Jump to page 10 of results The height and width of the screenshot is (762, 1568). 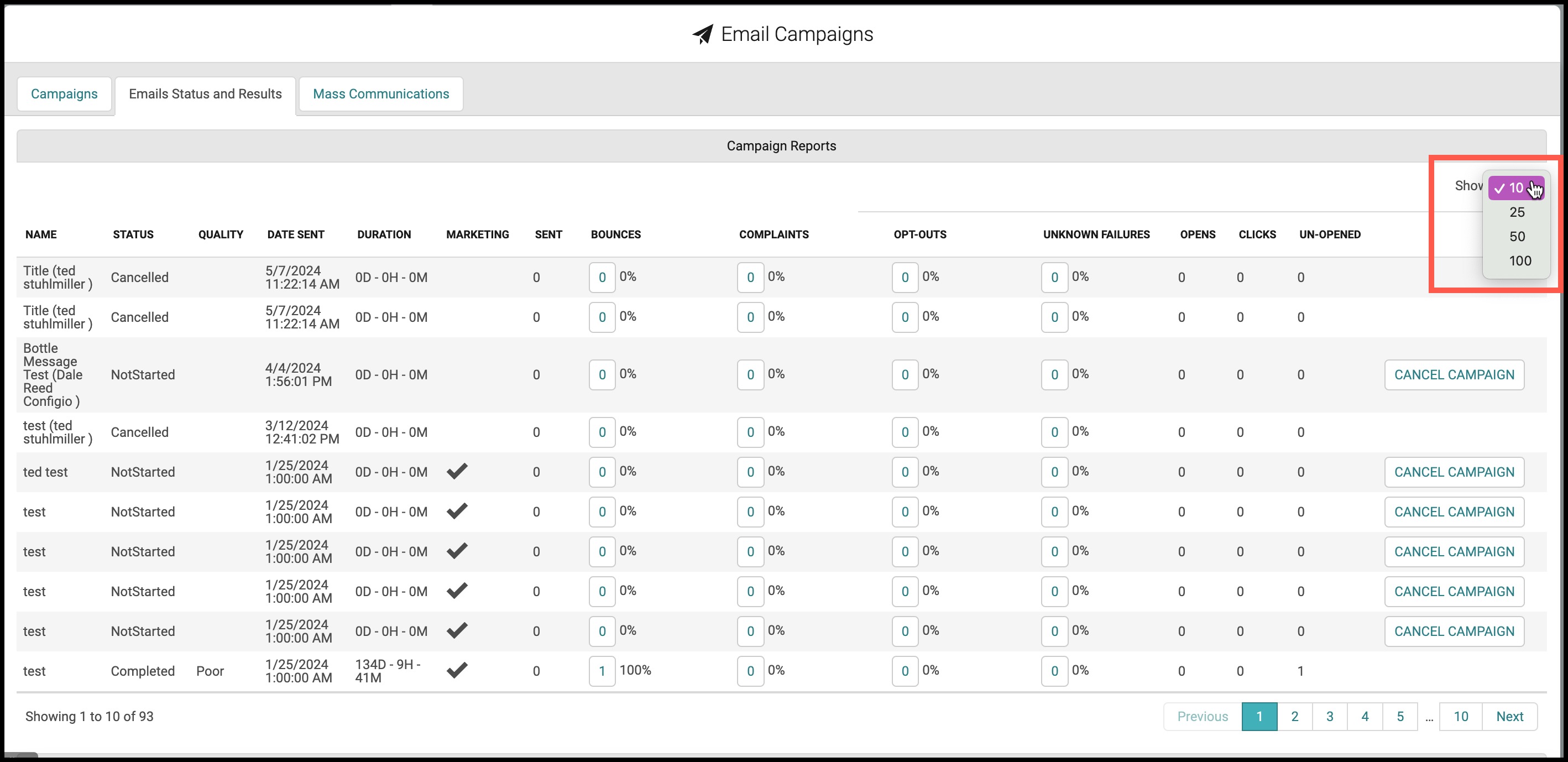[1461, 716]
